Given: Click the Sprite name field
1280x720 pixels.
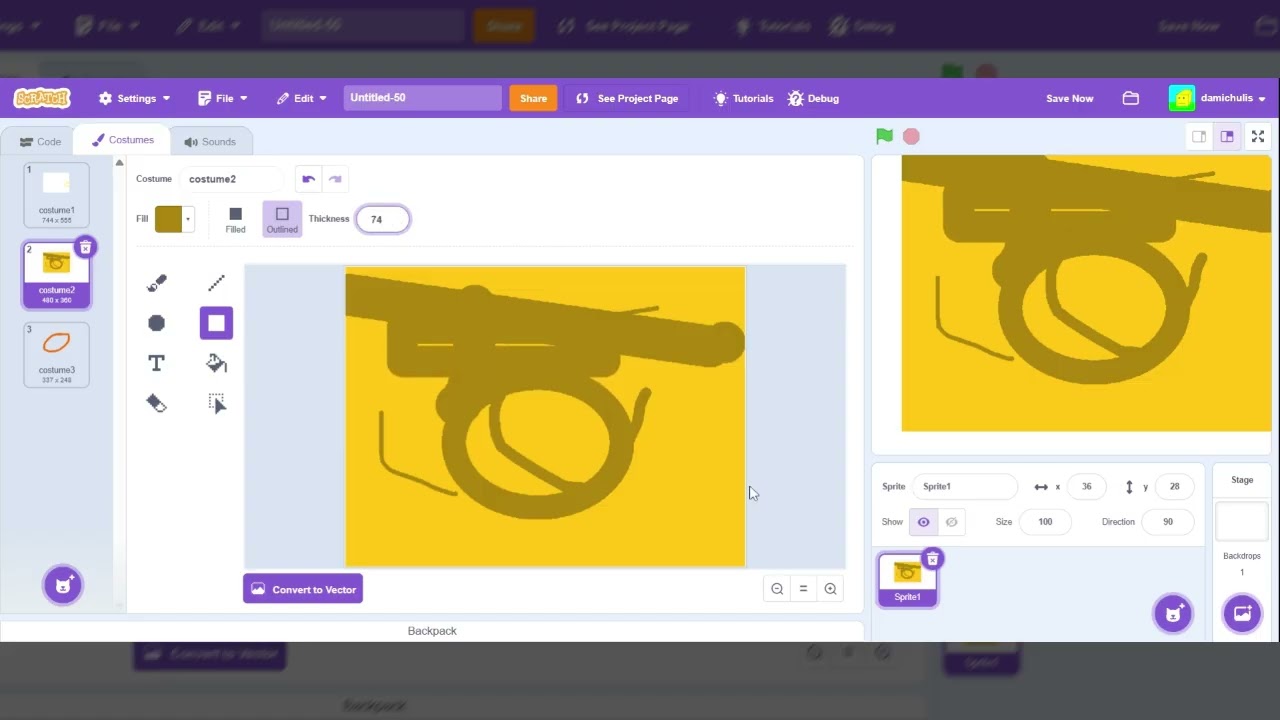Looking at the screenshot, I should pyautogui.click(x=963, y=486).
